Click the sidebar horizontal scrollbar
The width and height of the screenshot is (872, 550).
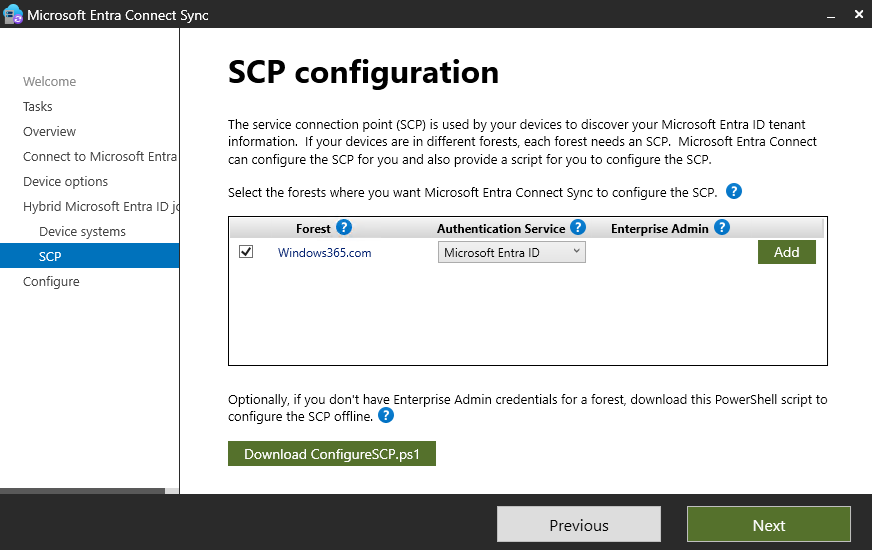(x=82, y=490)
